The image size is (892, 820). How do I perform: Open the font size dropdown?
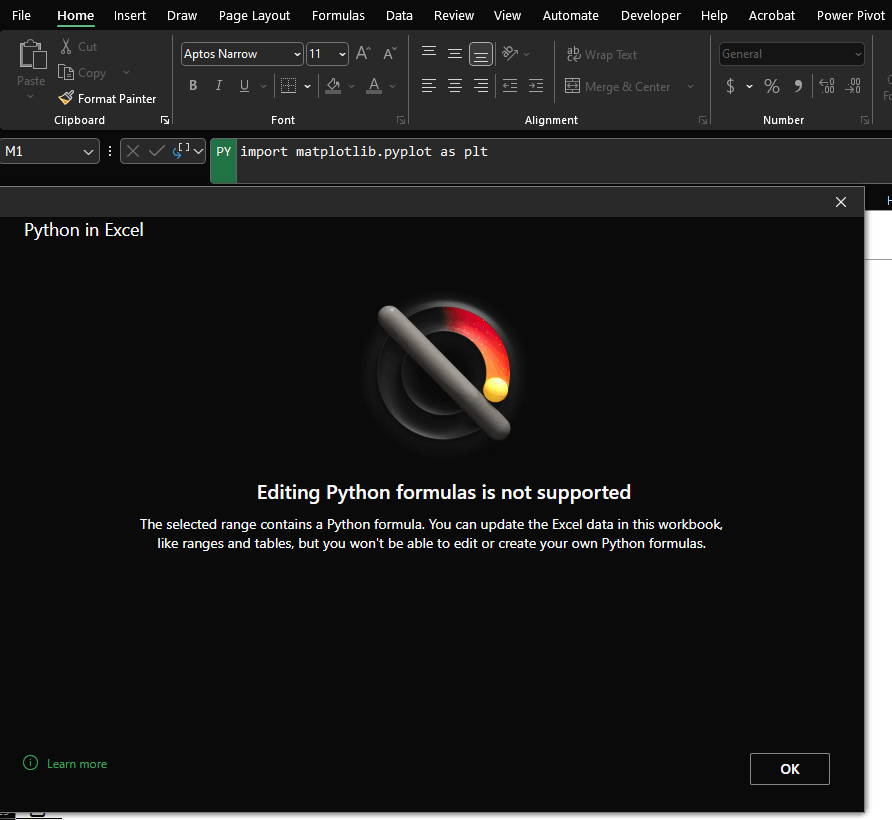pyautogui.click(x=342, y=54)
